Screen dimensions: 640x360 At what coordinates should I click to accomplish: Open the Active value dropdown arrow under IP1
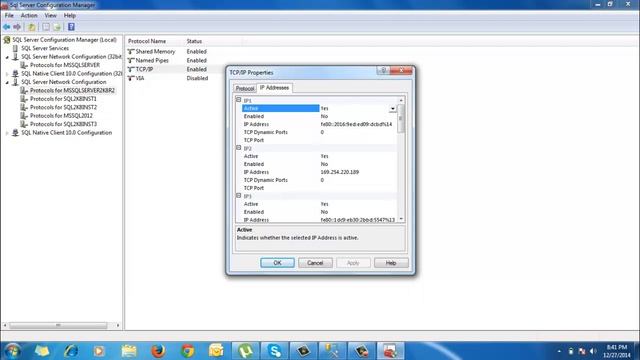click(392, 109)
